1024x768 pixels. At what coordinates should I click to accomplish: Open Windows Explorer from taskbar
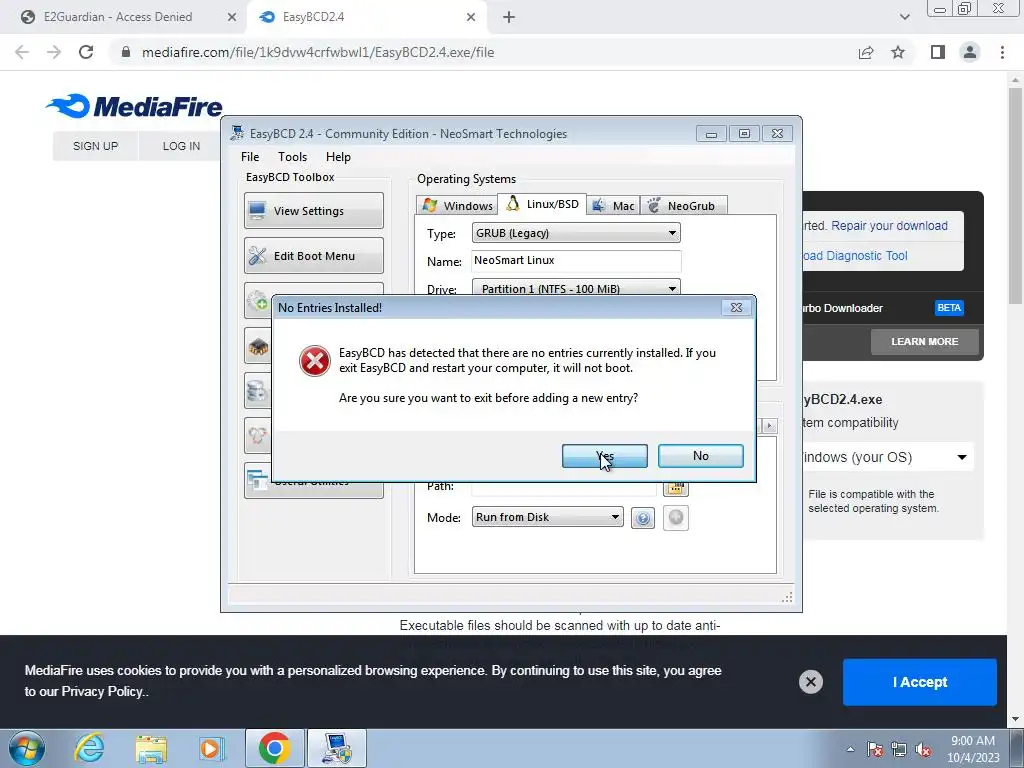click(151, 748)
